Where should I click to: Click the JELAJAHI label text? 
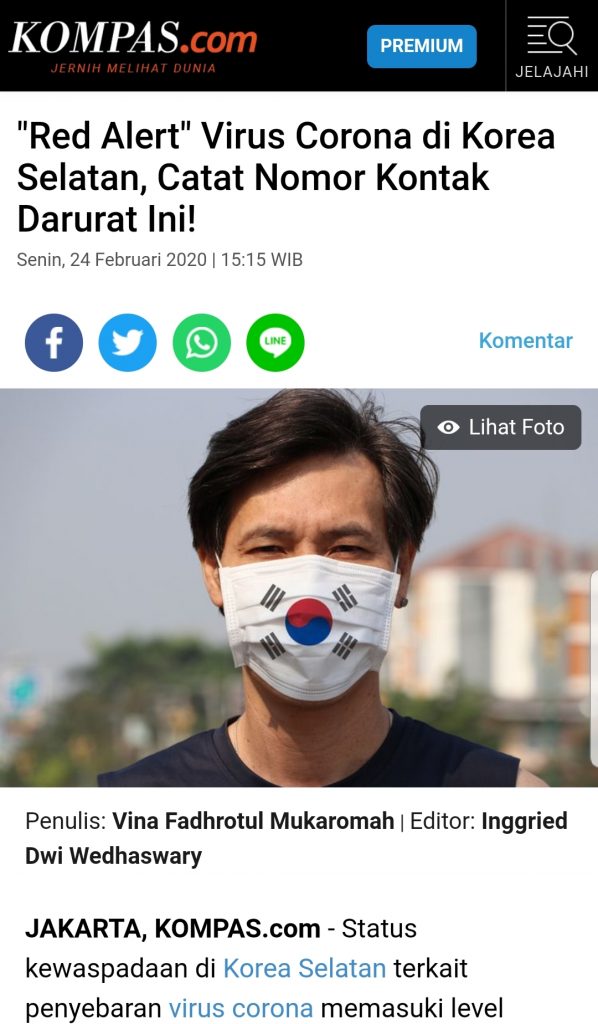(552, 72)
